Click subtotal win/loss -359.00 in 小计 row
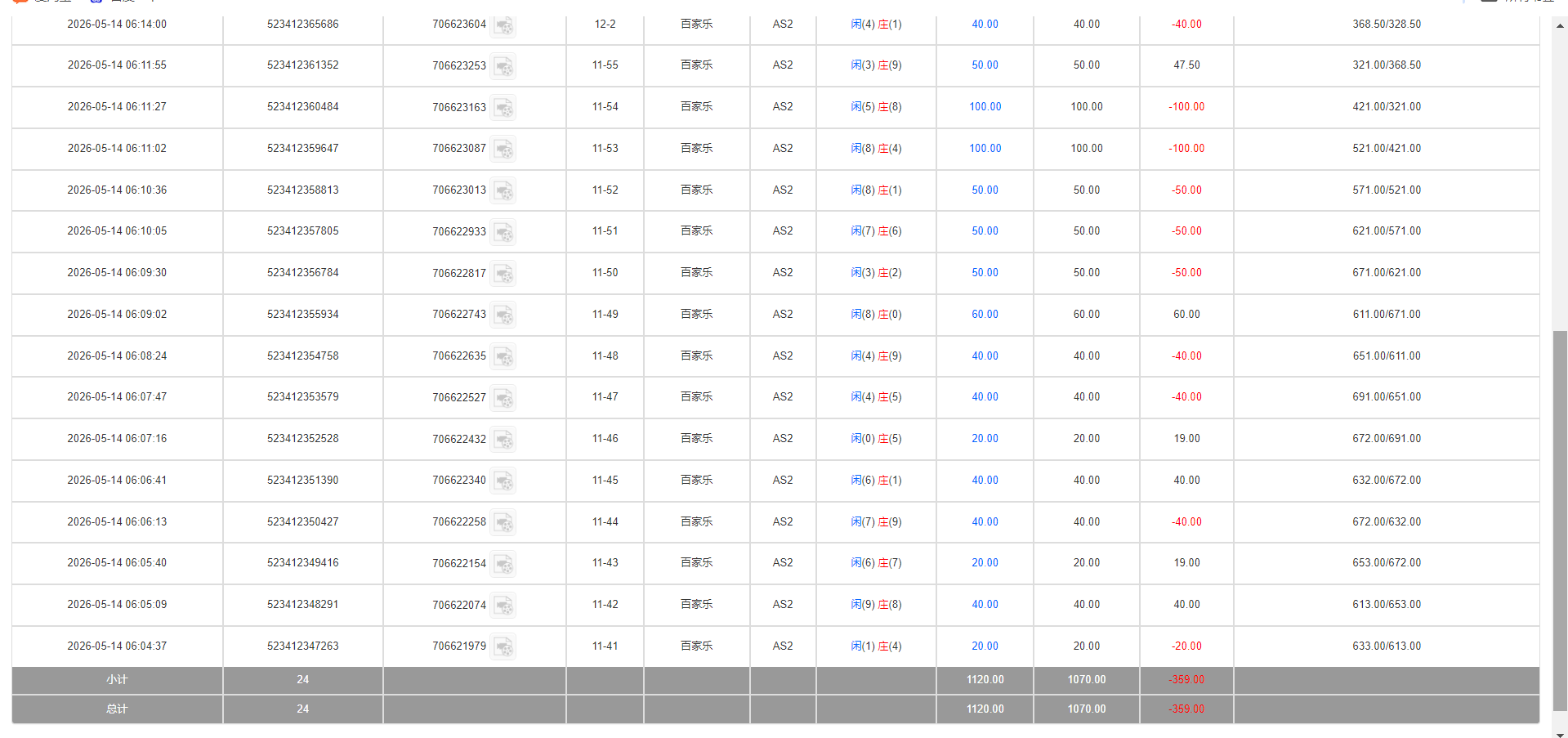 (1186, 680)
